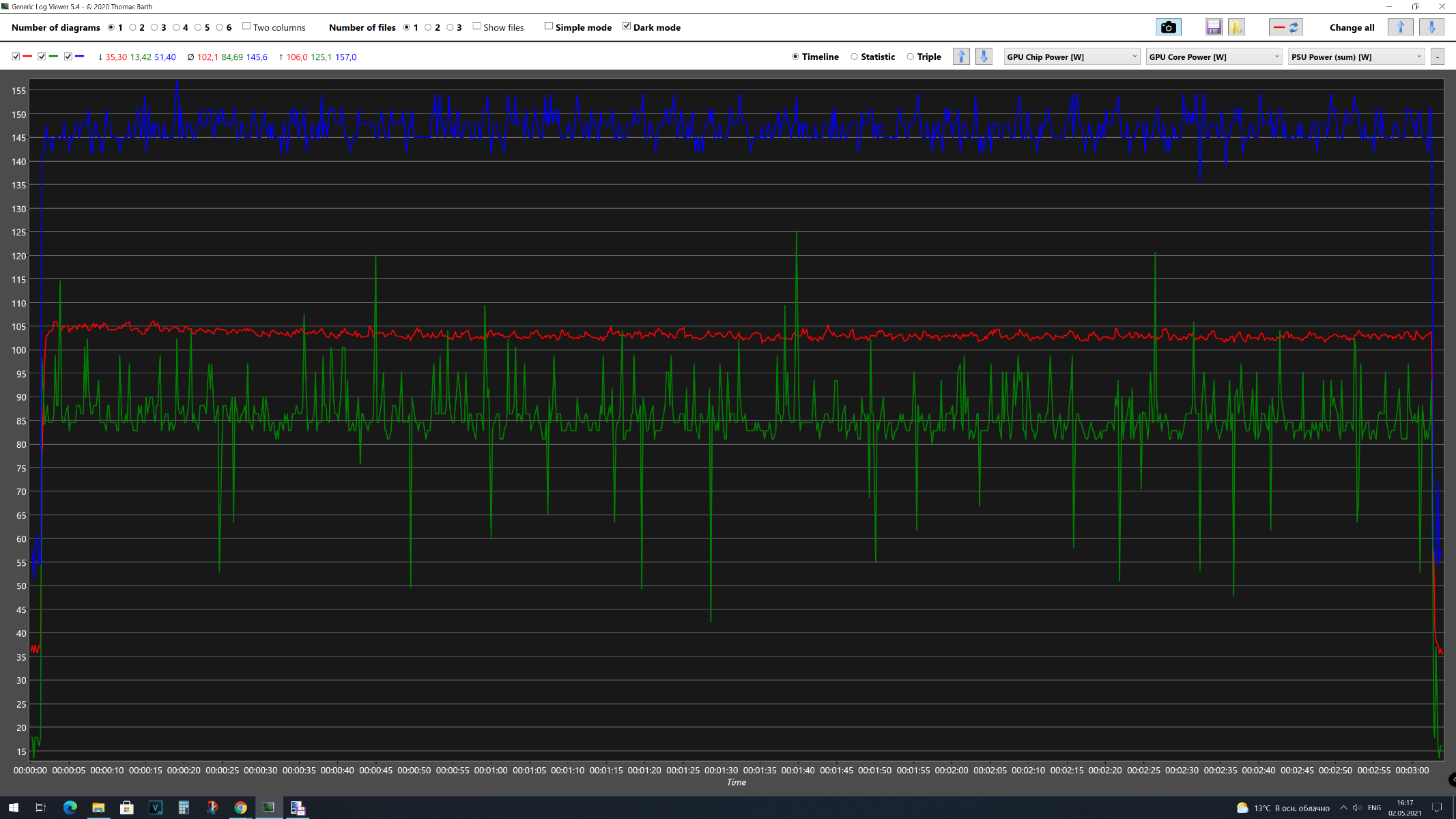Toggle the red line series checkbox
This screenshot has height=819, width=1456.
click(16, 57)
